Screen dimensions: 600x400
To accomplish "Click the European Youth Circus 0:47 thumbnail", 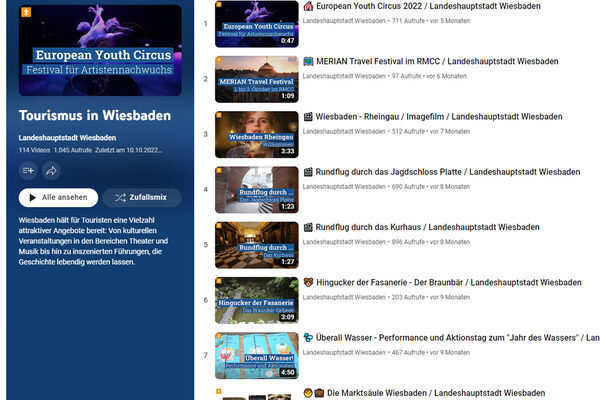I will point(257,24).
